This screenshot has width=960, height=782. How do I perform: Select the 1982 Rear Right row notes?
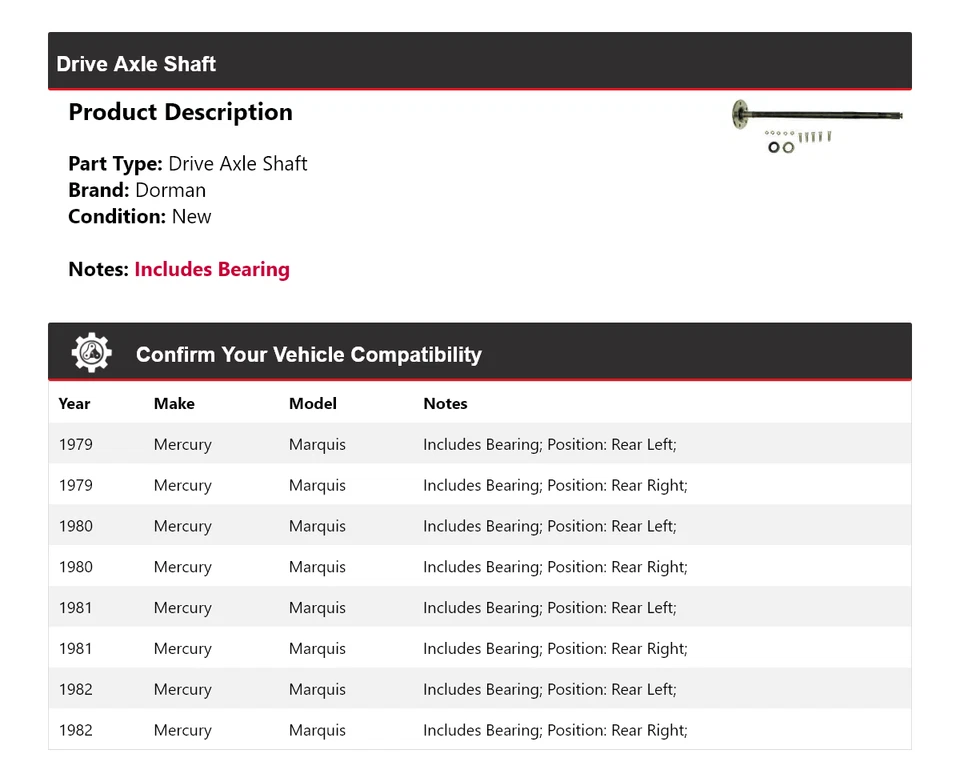tap(555, 731)
